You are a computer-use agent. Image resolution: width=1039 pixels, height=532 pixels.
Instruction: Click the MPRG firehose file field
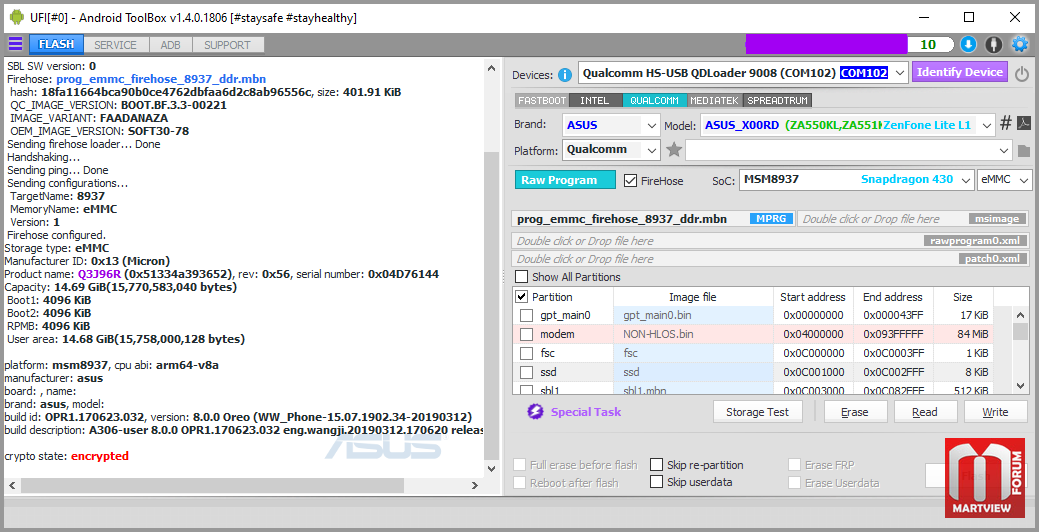coord(653,219)
